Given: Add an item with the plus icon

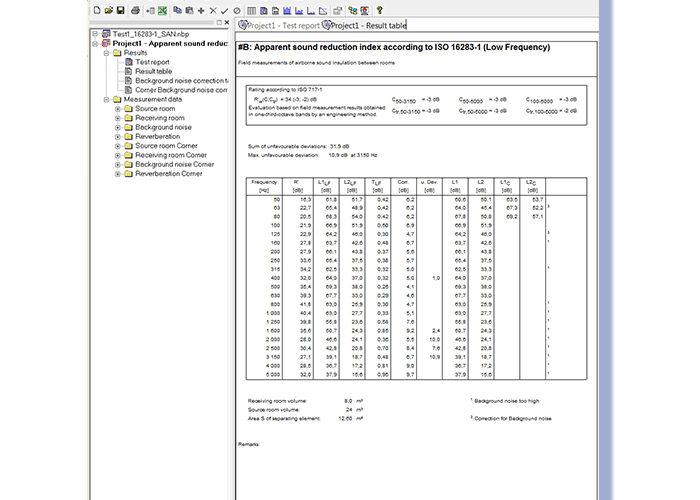Looking at the screenshot, I should [x=201, y=11].
